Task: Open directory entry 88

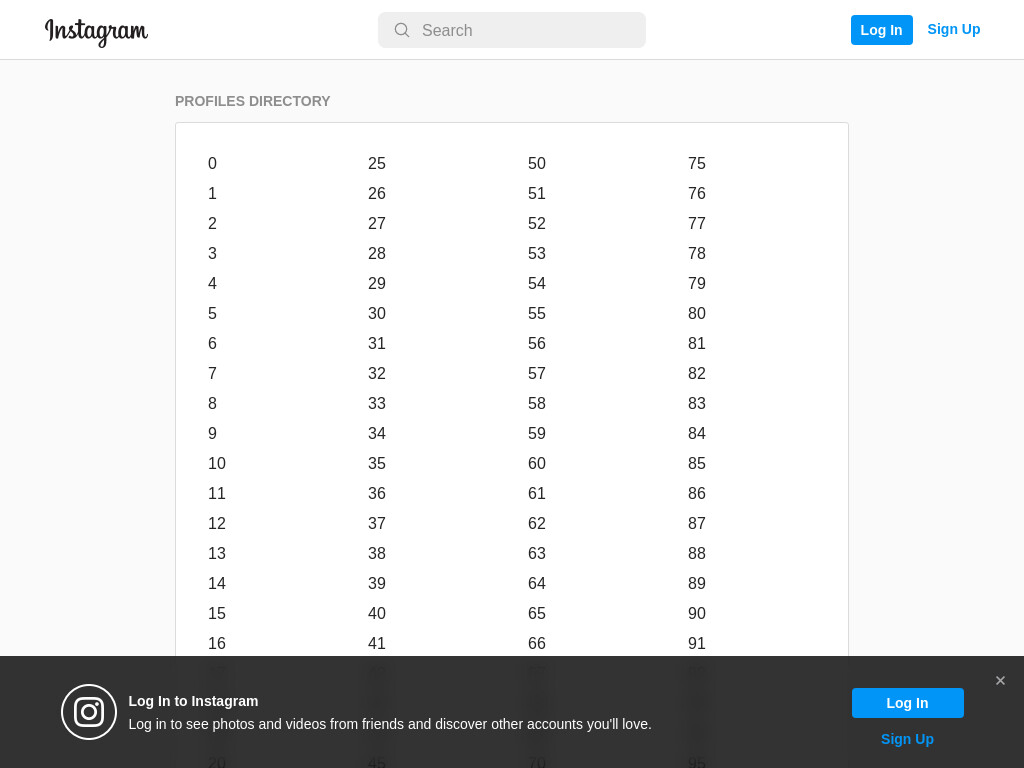Action: pos(697,554)
